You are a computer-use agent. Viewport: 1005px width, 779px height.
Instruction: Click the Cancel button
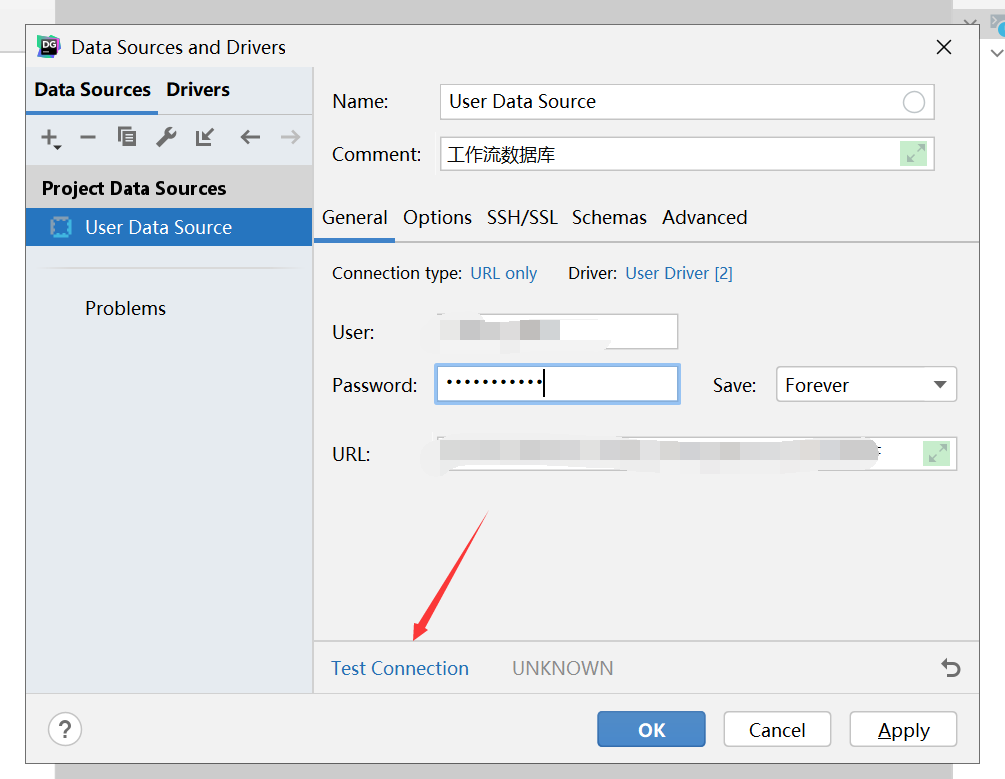[x=777, y=730]
